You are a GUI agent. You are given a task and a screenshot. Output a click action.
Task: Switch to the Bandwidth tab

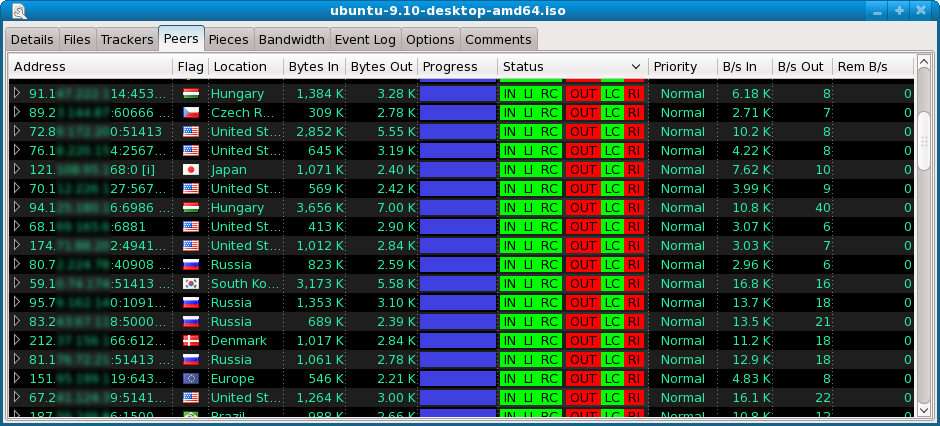291,40
